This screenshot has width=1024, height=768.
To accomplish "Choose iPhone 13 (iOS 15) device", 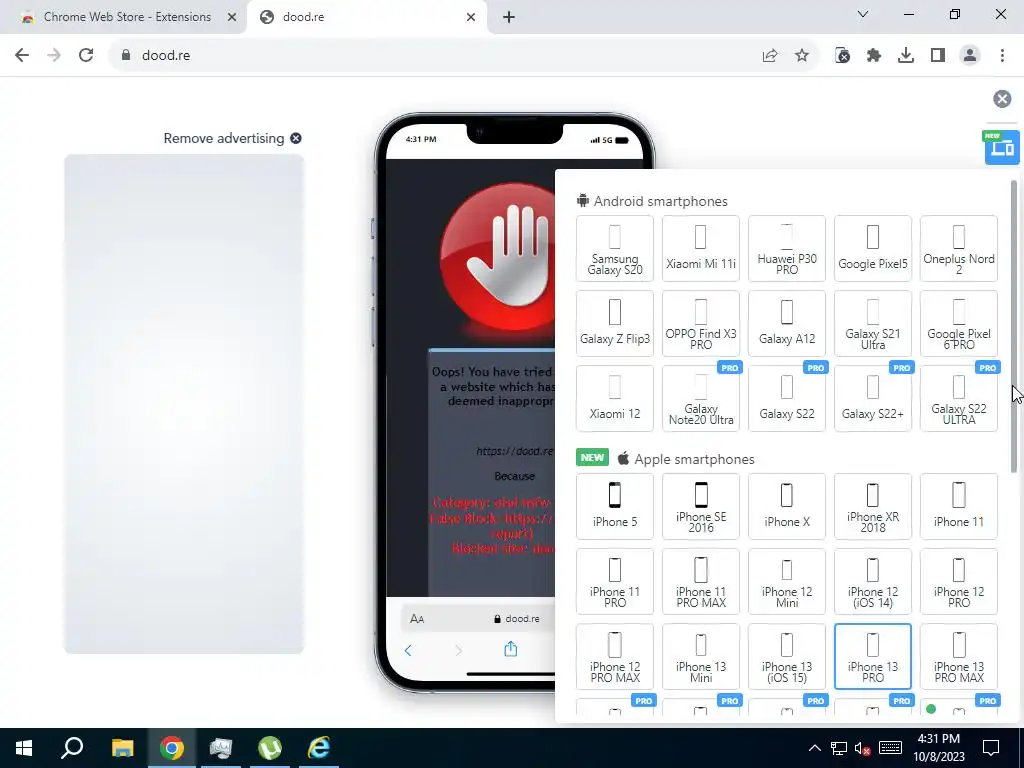I will [787, 656].
